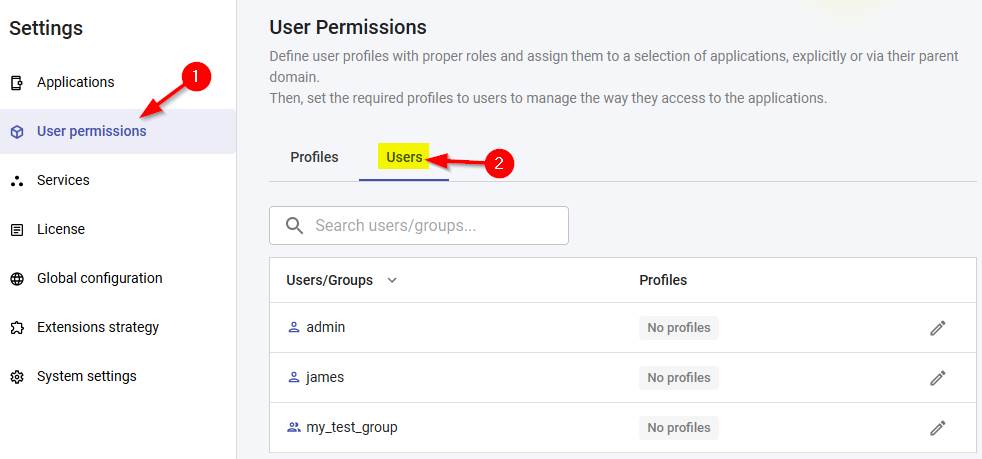Click the License document icon
Viewport: 982px width, 459px height.
17,230
